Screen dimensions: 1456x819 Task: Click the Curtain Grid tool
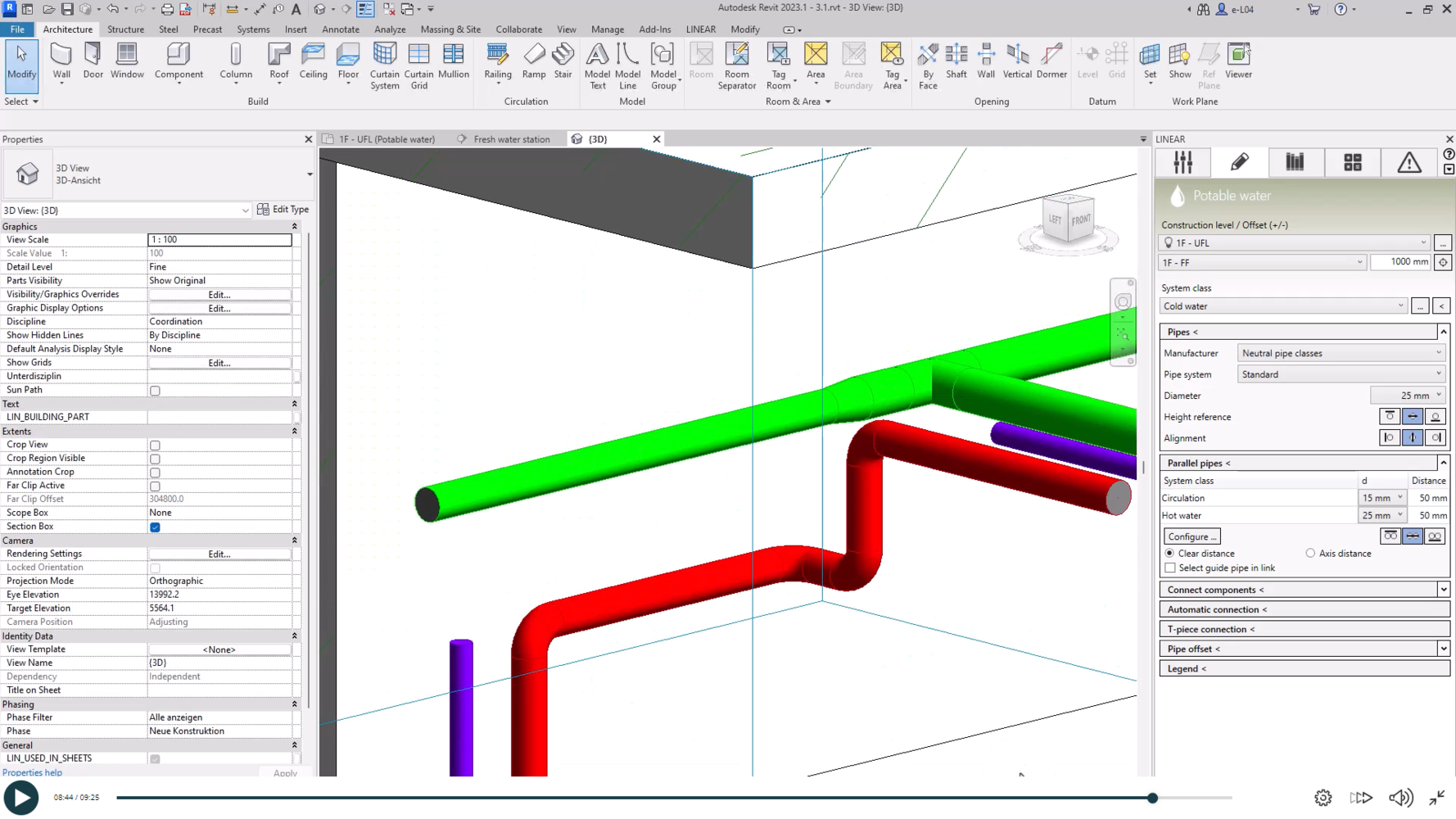point(418,66)
